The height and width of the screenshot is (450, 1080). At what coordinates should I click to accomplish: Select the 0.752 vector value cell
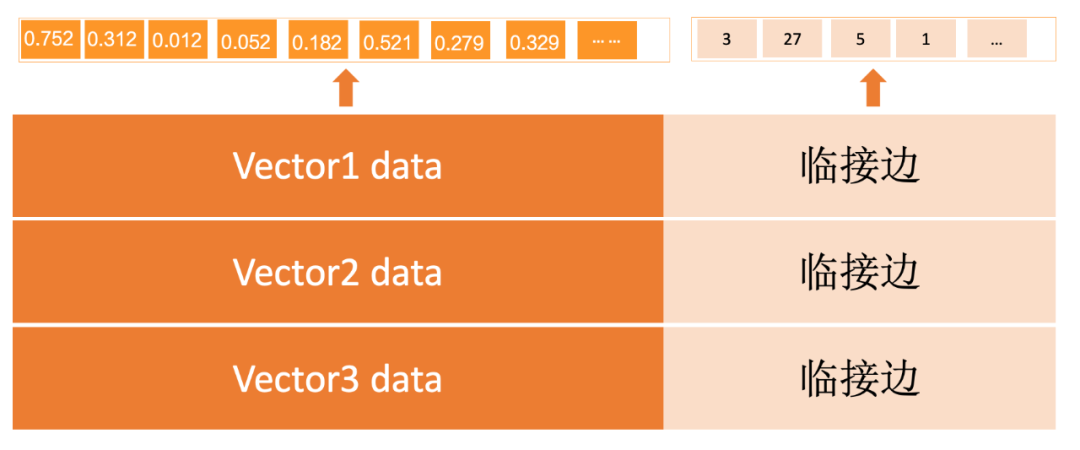[51, 39]
